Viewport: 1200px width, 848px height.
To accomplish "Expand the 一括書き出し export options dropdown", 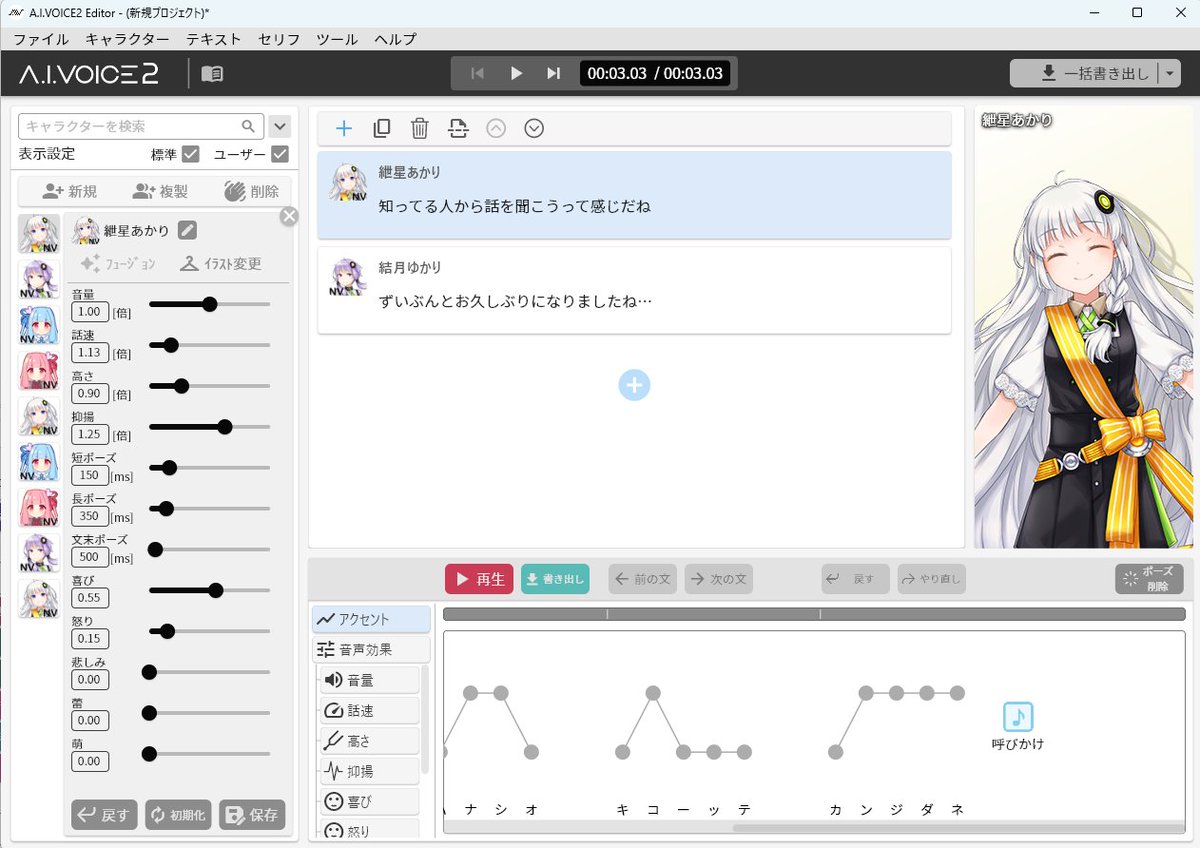I will 1171,72.
